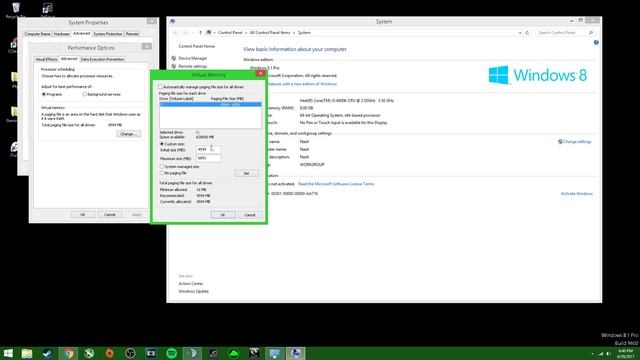Open the Windows Update link
The width and height of the screenshot is (640, 360).
click(193, 291)
